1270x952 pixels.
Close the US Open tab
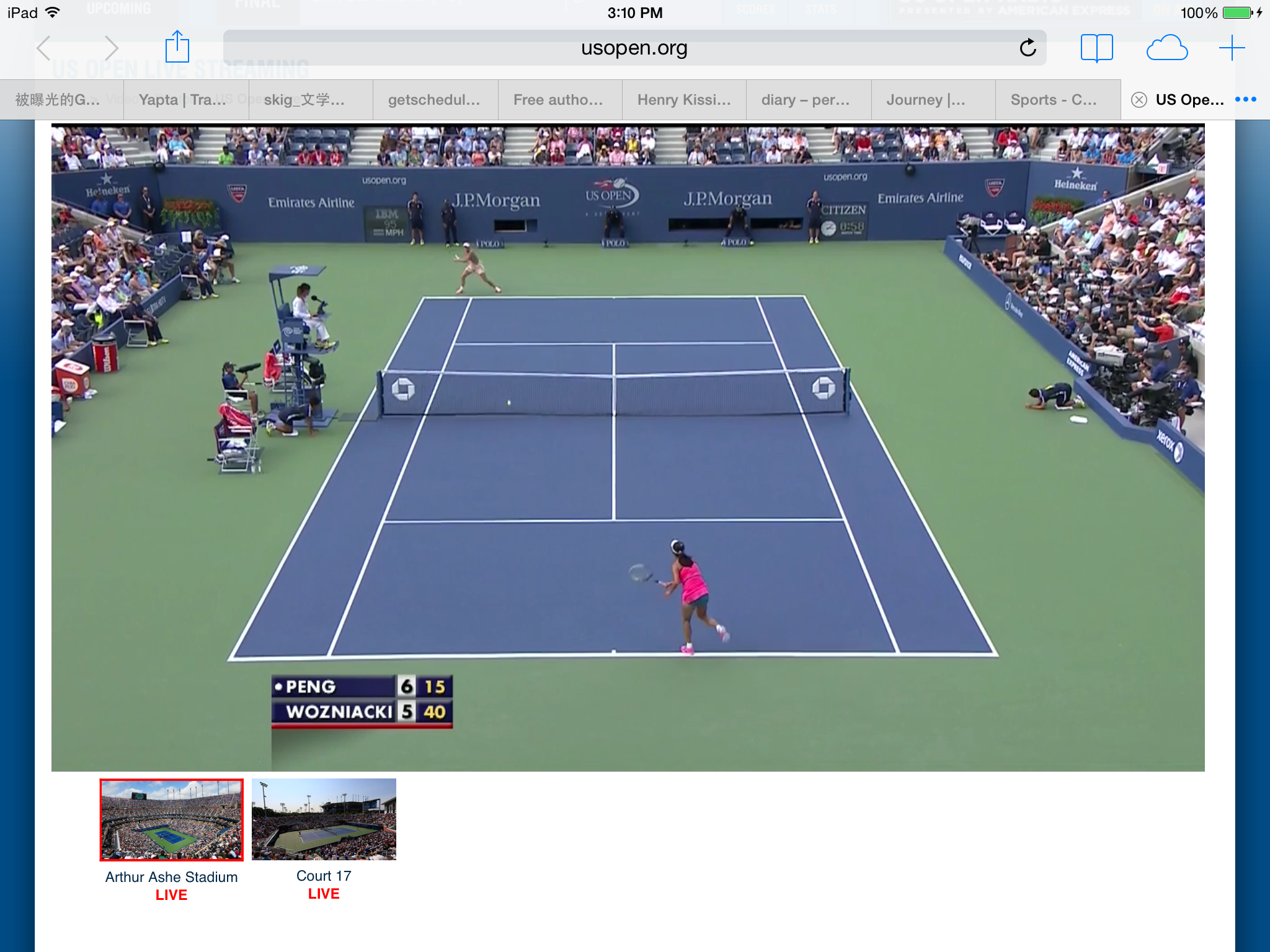1139,100
